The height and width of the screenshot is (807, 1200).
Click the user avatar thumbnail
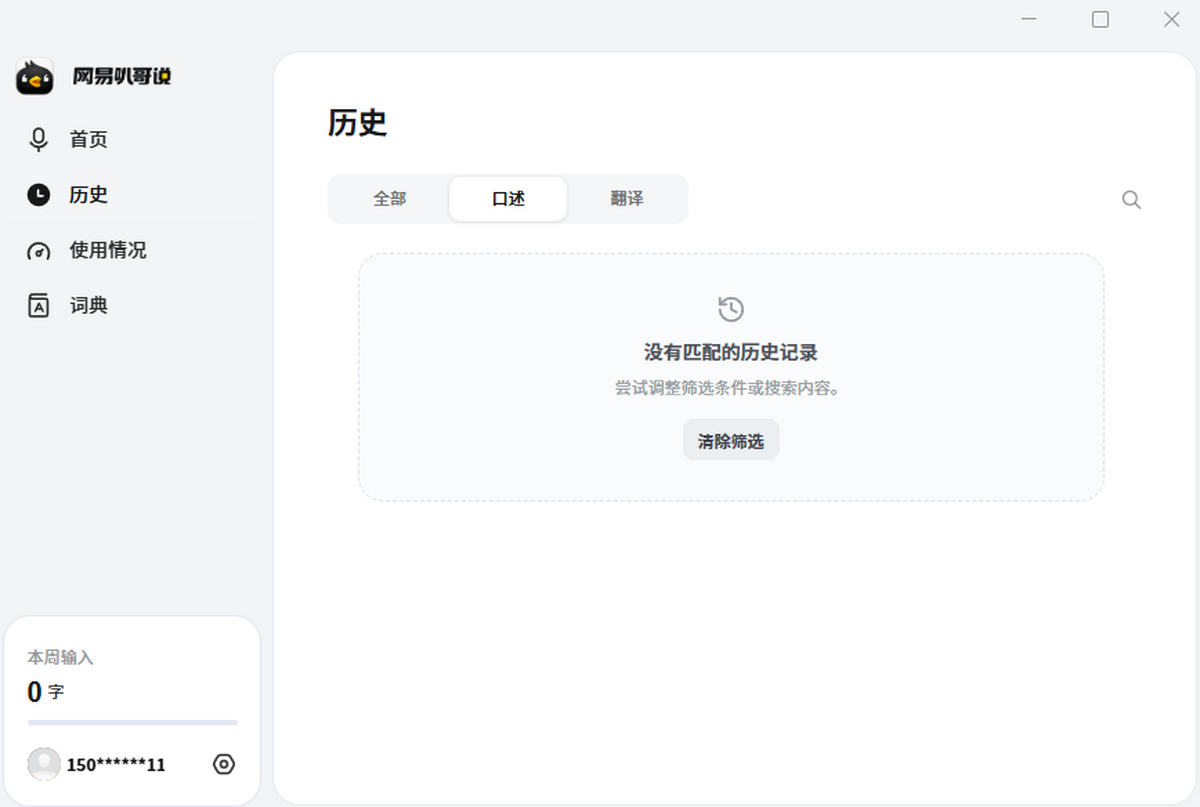44,765
